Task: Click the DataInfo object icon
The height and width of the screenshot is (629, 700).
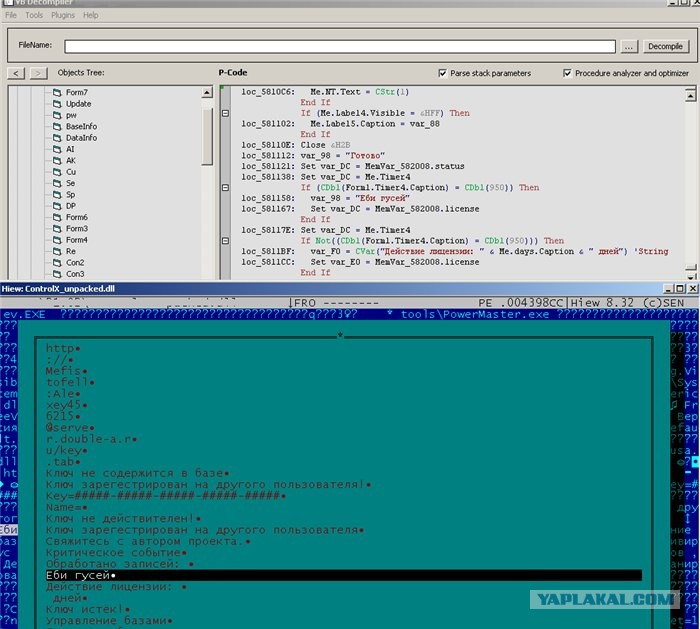Action: click(58, 138)
